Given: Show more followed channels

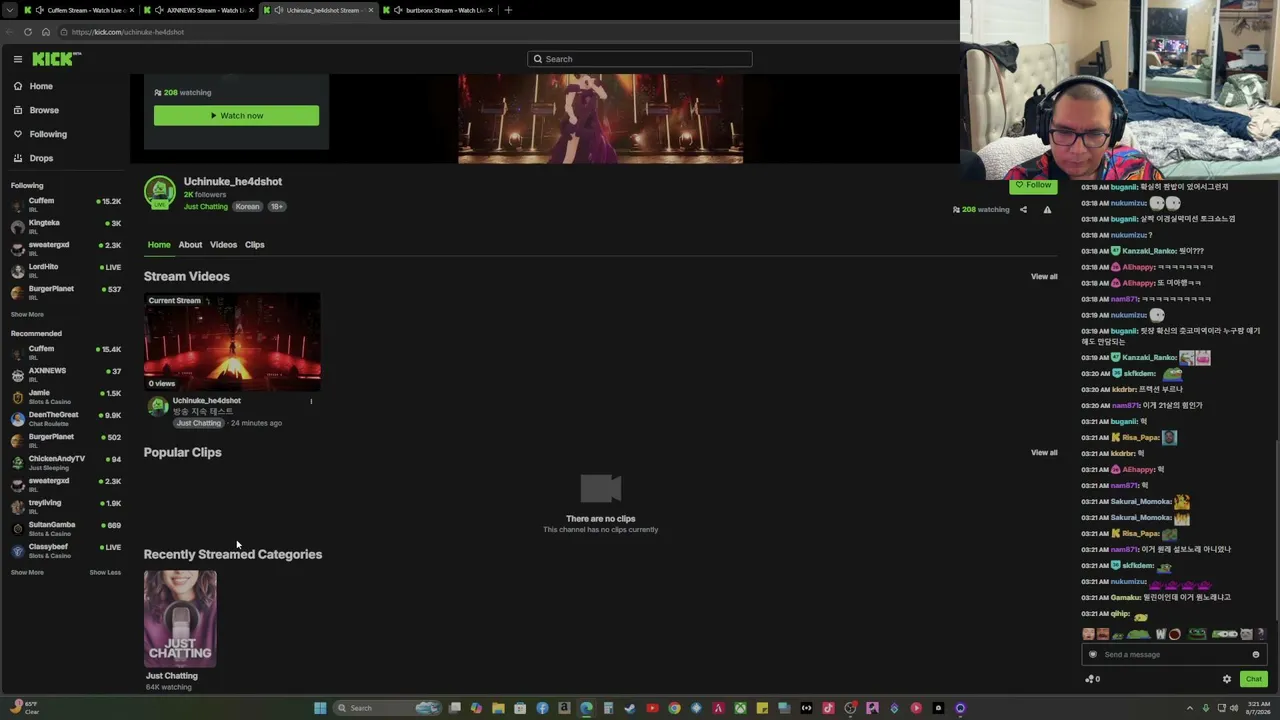Looking at the screenshot, I should click(27, 314).
